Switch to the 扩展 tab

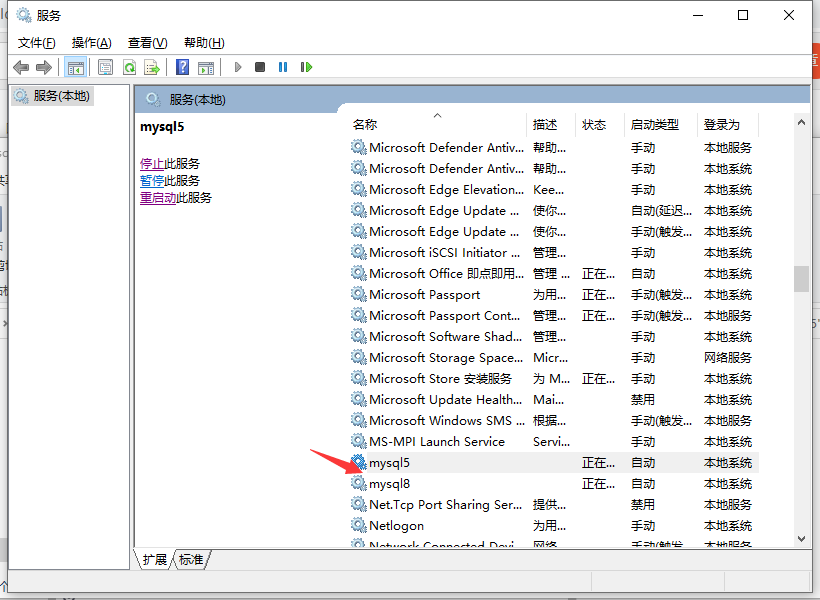tap(154, 560)
